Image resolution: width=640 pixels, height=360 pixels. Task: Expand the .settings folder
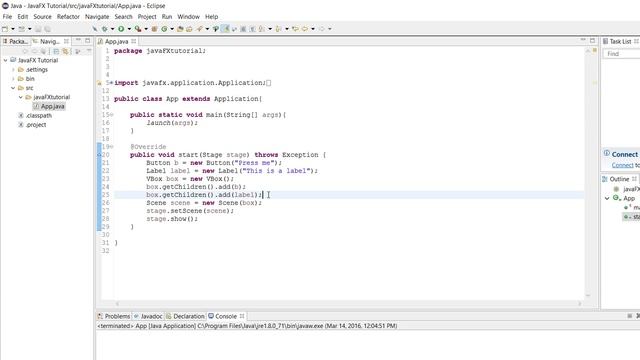click(13, 69)
